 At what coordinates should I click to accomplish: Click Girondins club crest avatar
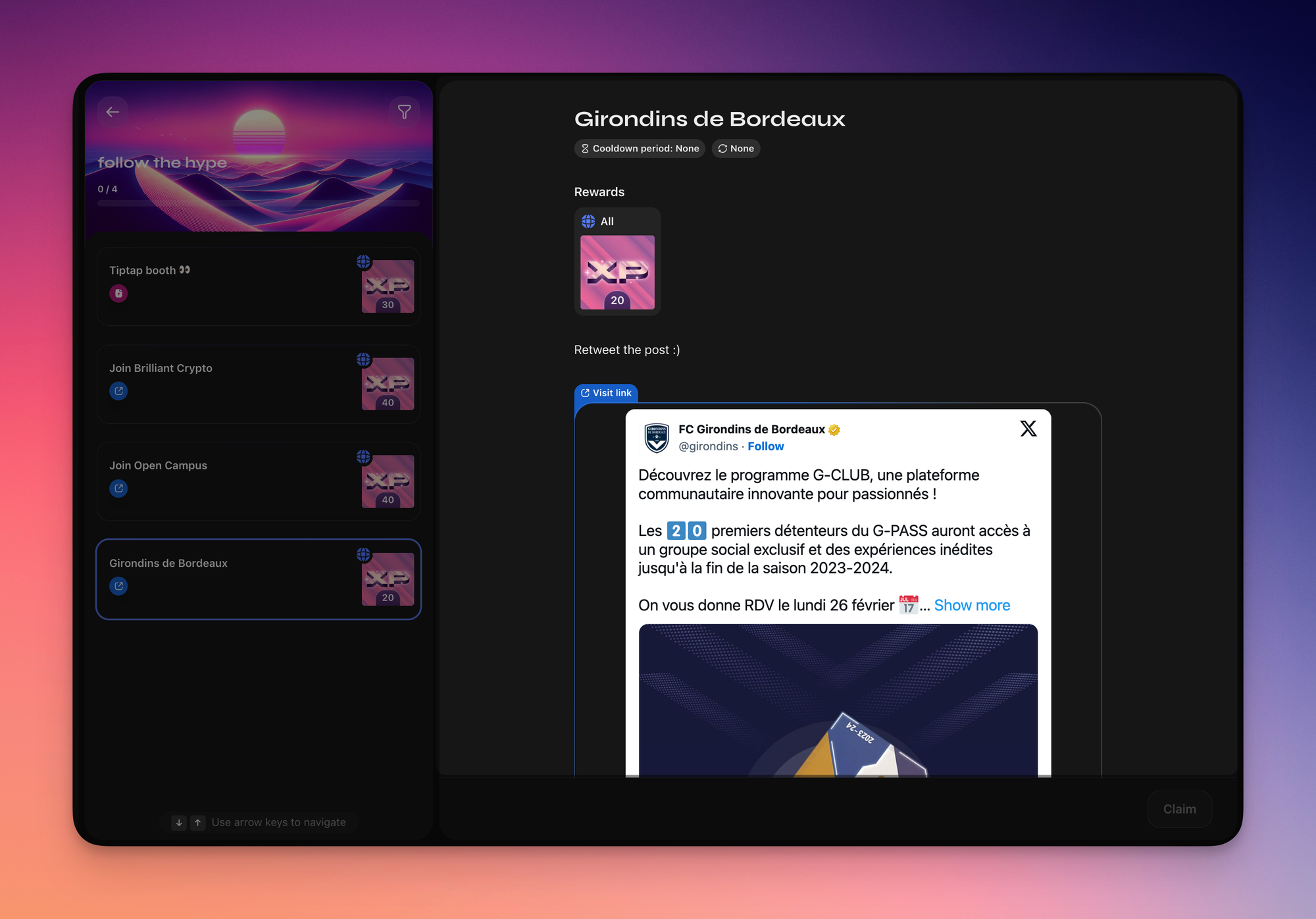pos(657,438)
